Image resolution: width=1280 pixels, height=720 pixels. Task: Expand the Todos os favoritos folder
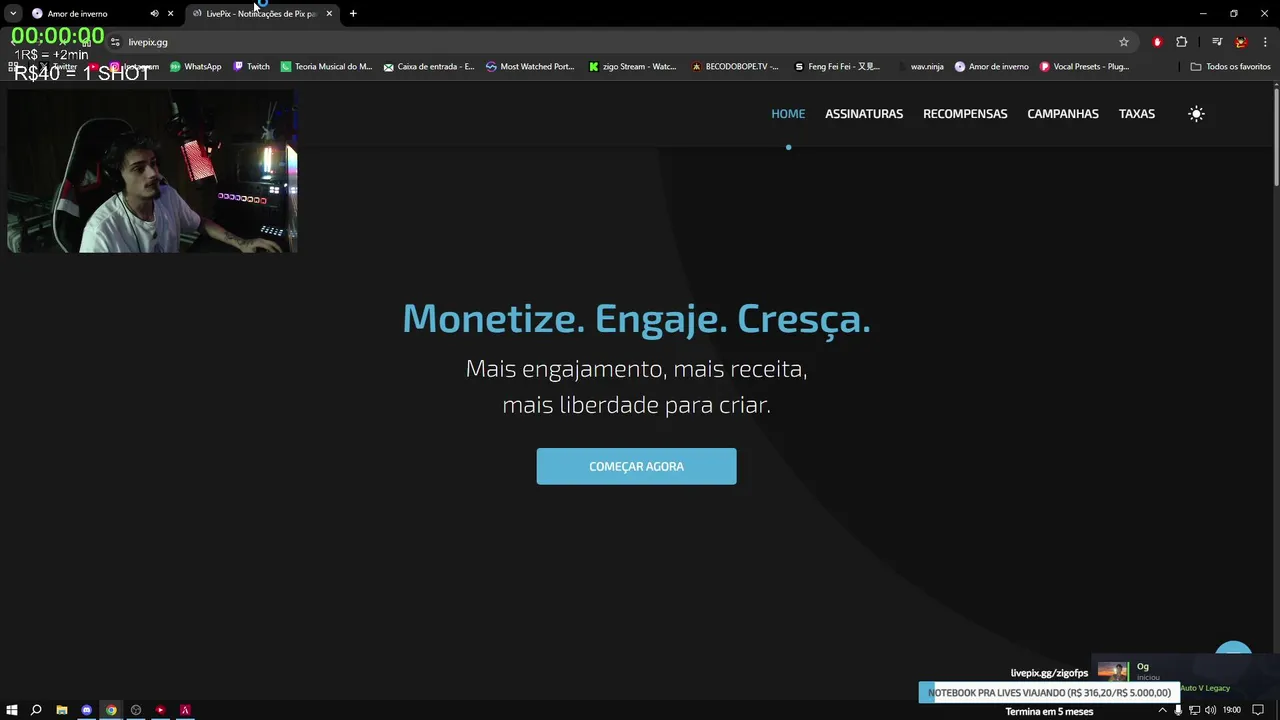(1231, 67)
